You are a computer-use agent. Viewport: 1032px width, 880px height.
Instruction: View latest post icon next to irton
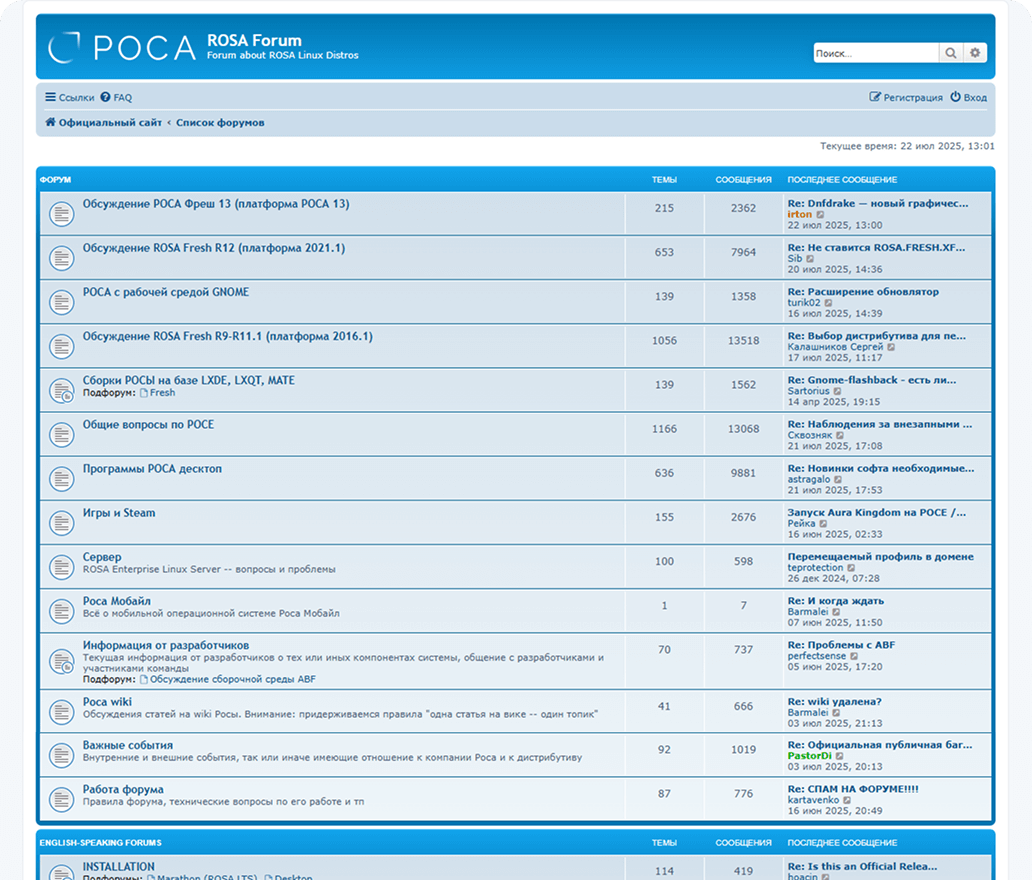click(x=821, y=215)
